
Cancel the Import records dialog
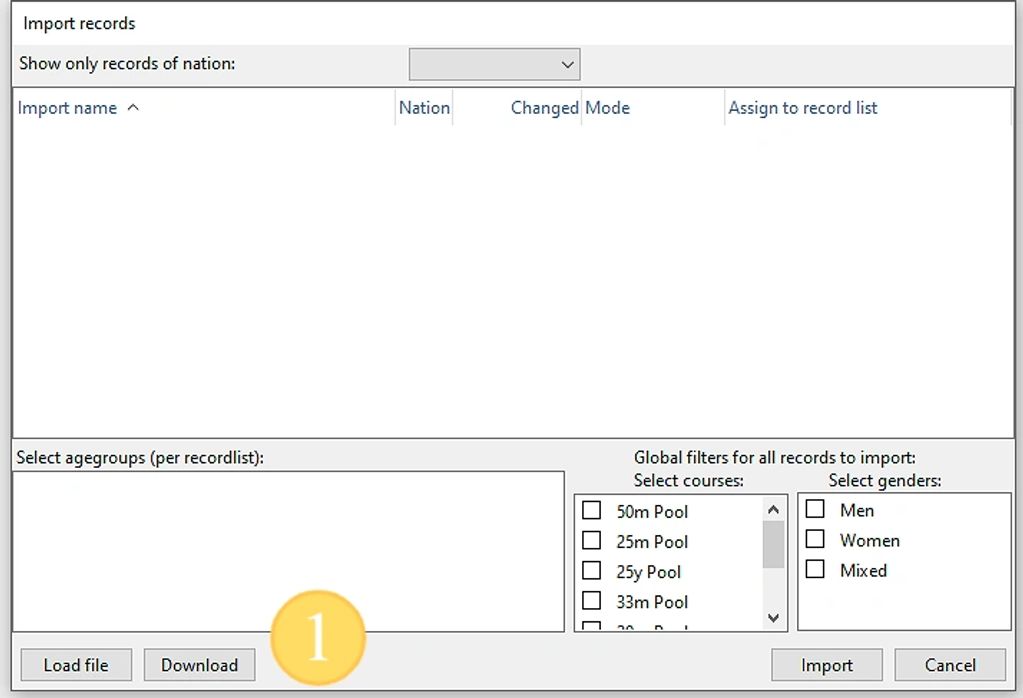(x=950, y=665)
